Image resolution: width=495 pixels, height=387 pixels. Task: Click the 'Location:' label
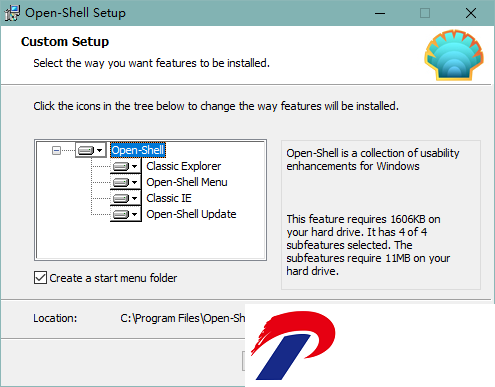55,318
